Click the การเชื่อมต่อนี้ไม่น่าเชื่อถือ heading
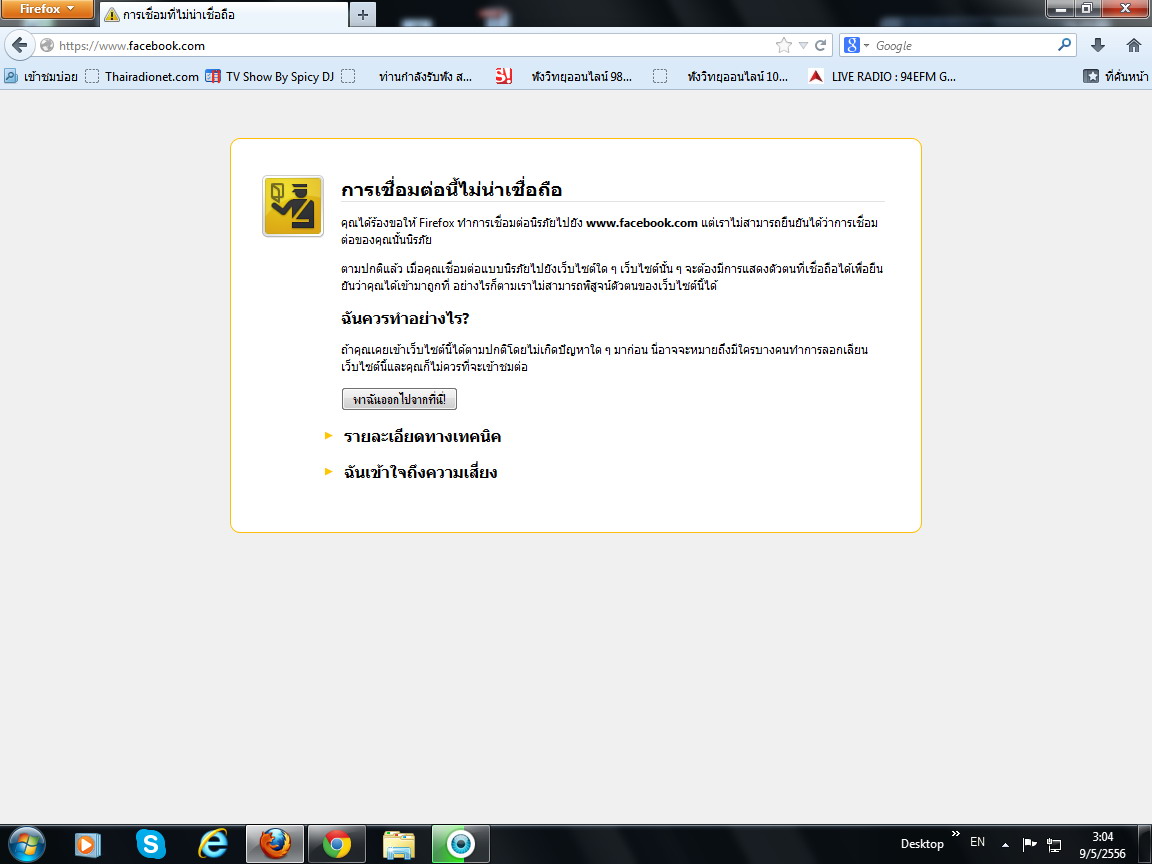This screenshot has height=864, width=1152. 451,190
